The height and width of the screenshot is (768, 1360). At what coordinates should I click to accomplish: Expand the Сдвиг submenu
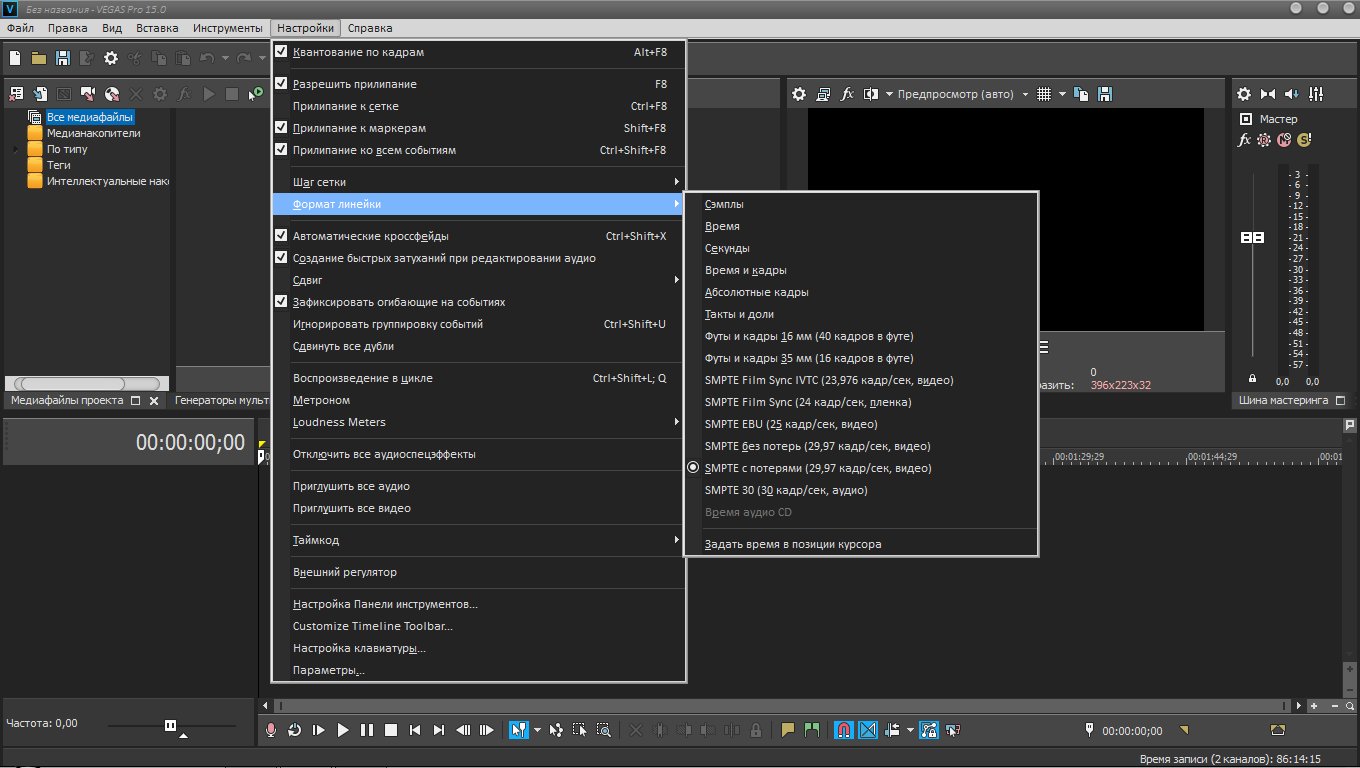tap(479, 280)
